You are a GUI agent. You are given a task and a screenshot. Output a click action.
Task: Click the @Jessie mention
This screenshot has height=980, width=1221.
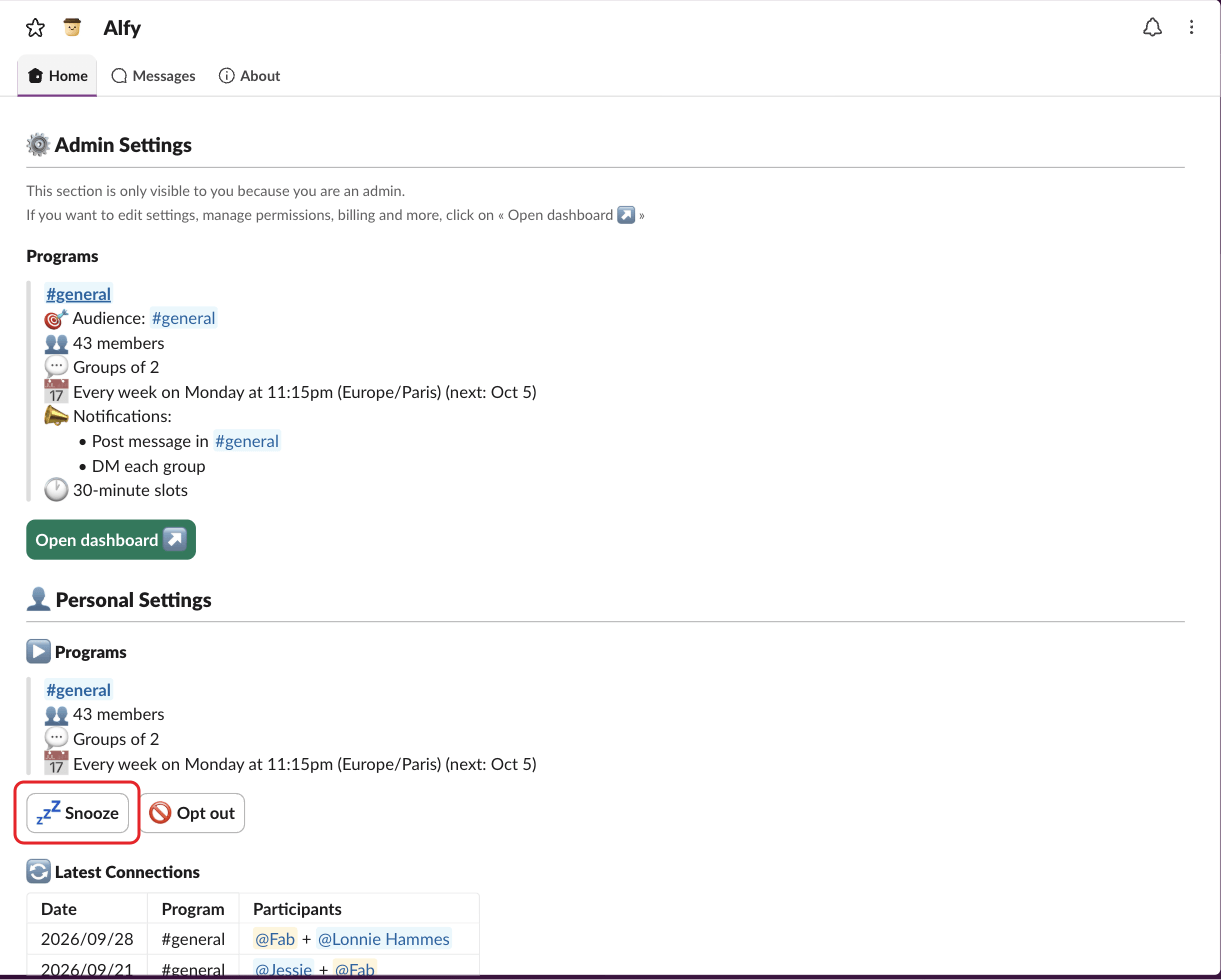coord(284,969)
